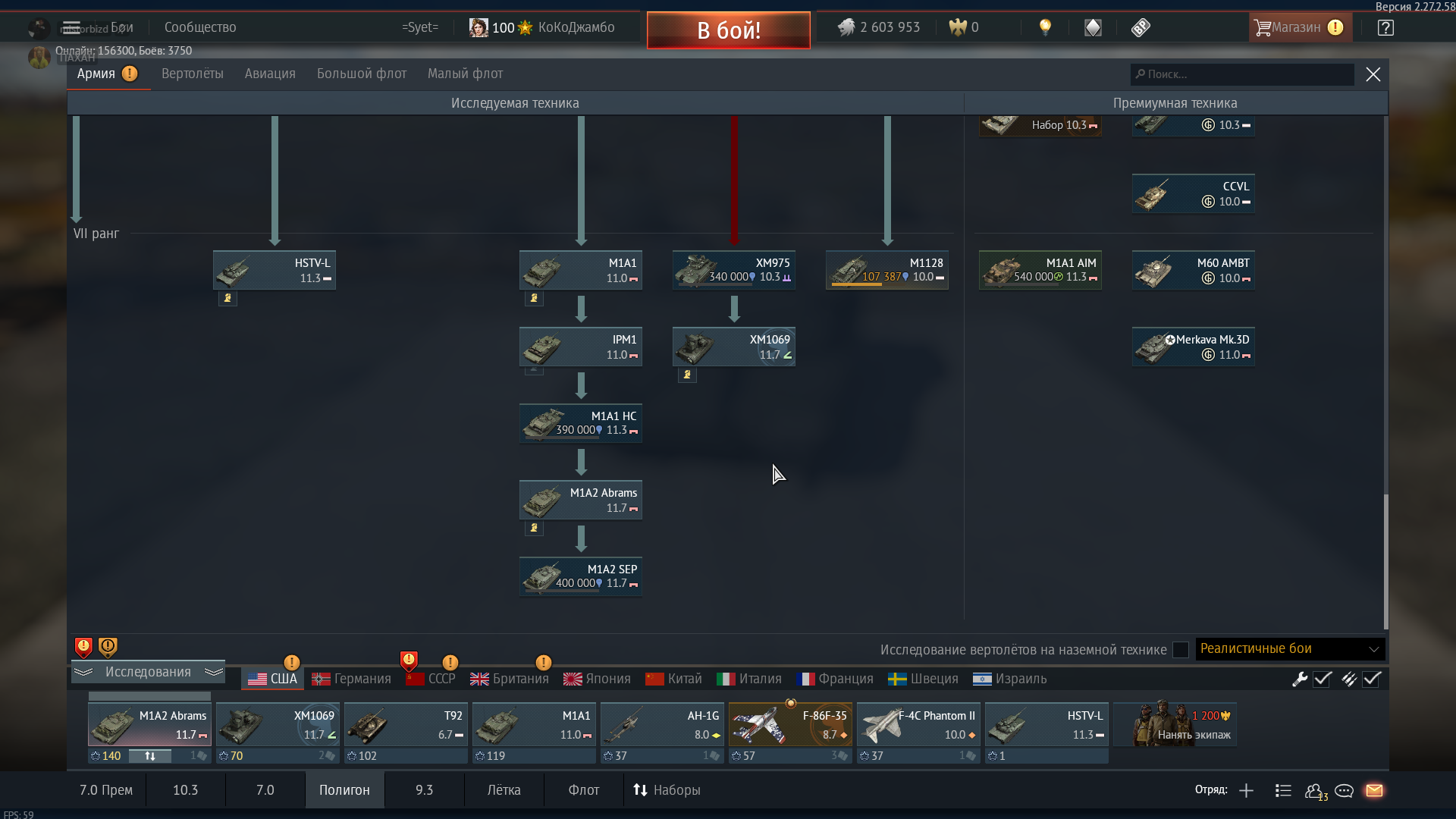Select the Sweden nation tab
This screenshot has width=1456, height=819.
point(923,679)
